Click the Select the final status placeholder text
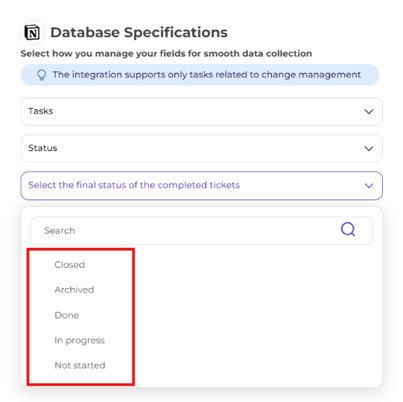 (134, 185)
